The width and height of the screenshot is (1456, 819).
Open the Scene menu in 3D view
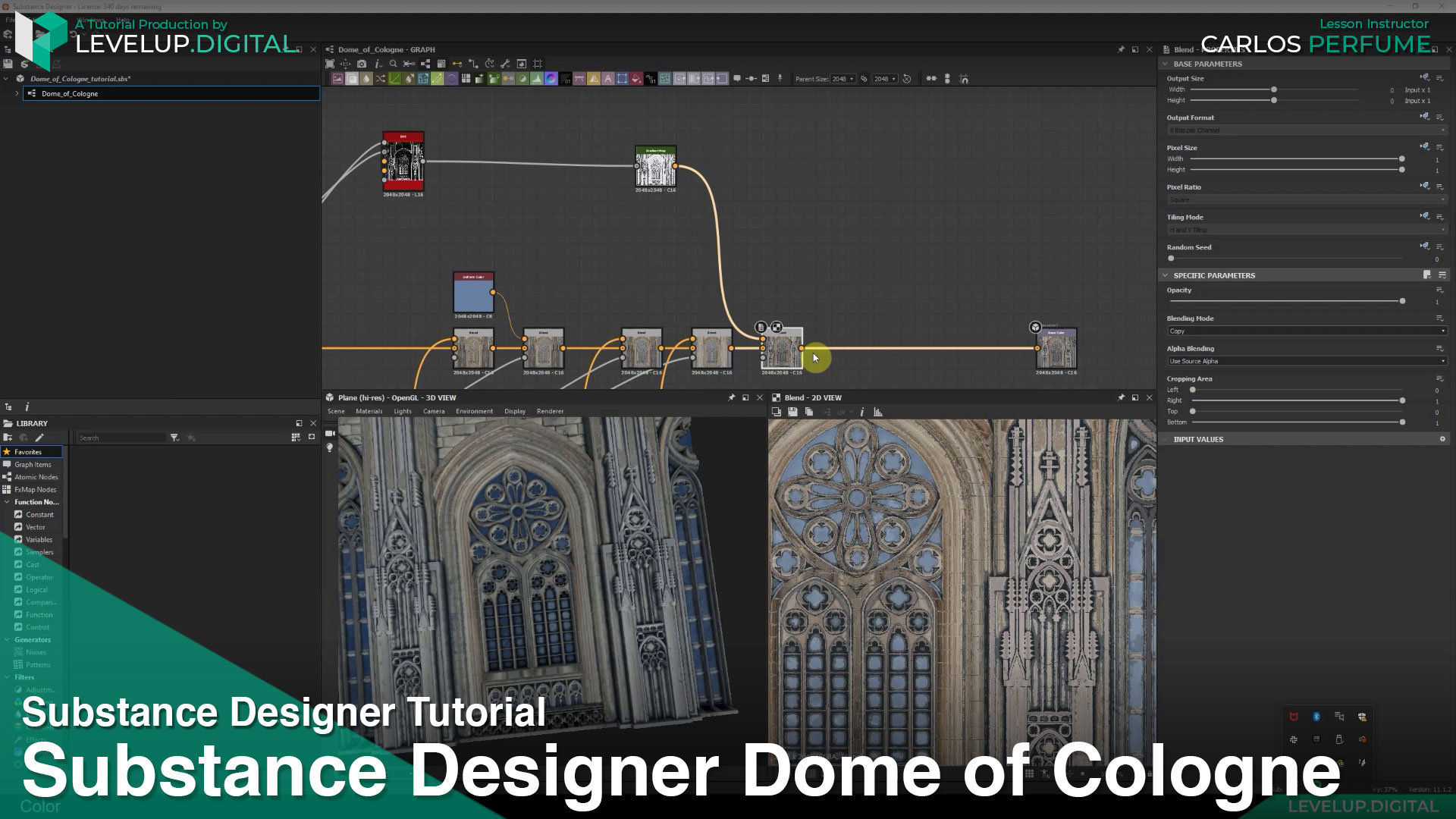(x=336, y=412)
